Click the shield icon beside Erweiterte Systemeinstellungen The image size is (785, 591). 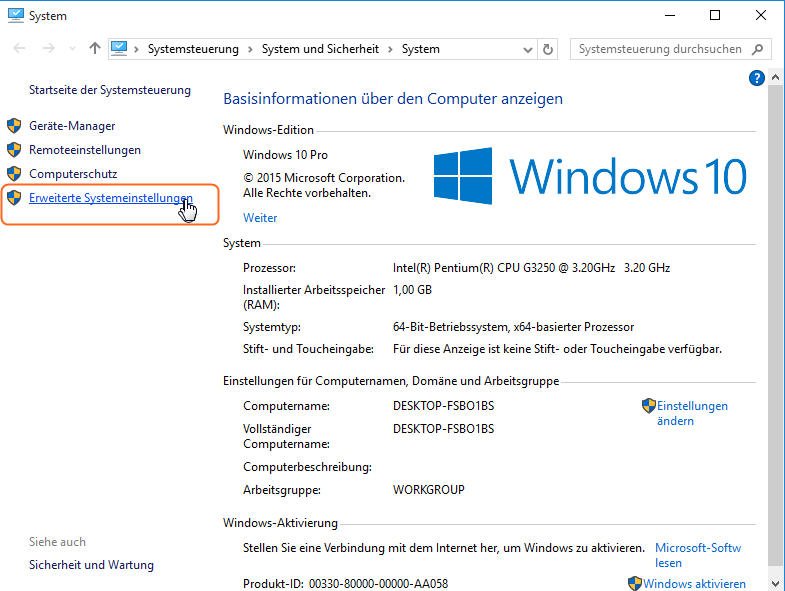(x=14, y=198)
